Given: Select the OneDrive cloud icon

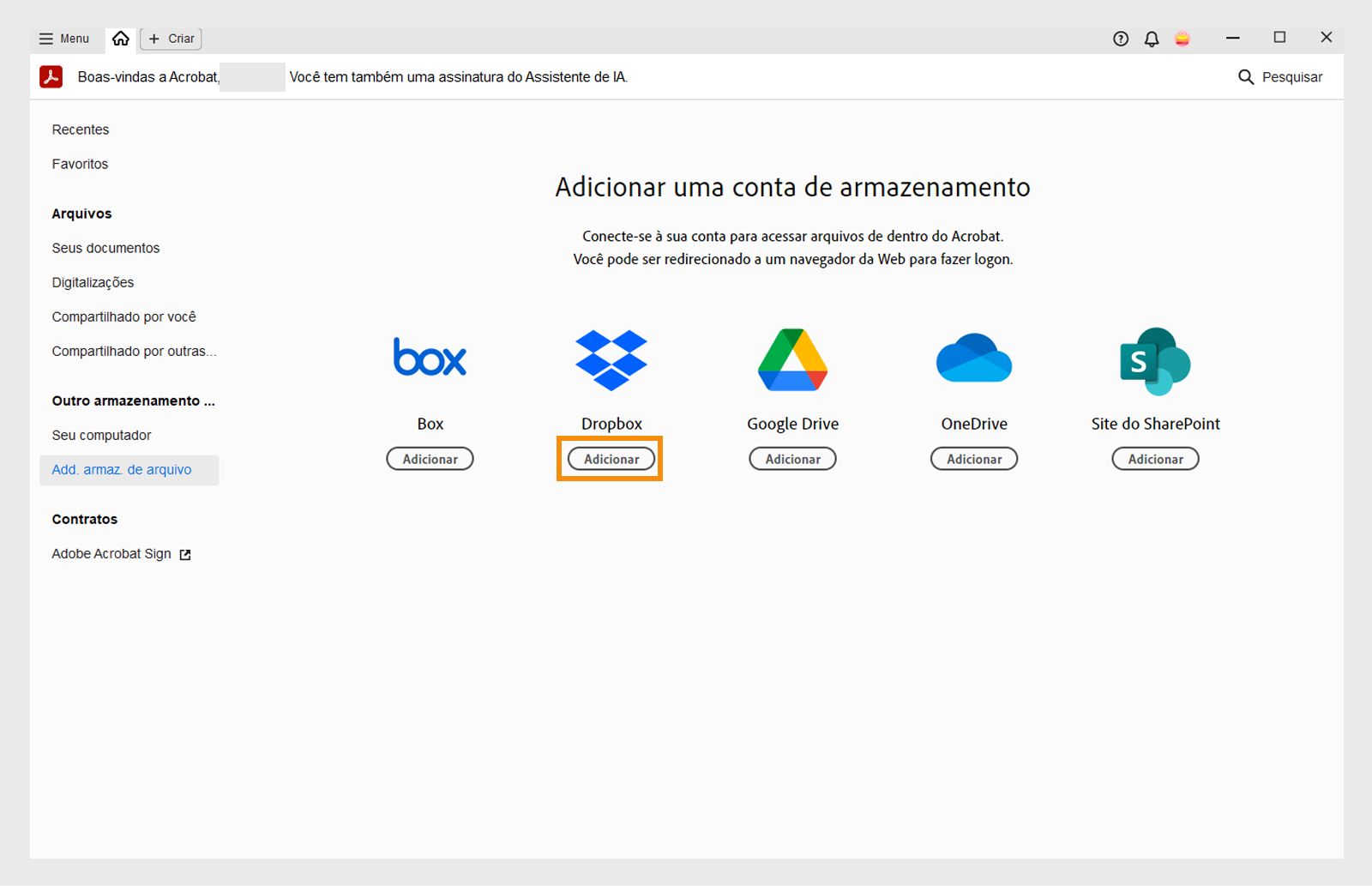Looking at the screenshot, I should [973, 360].
